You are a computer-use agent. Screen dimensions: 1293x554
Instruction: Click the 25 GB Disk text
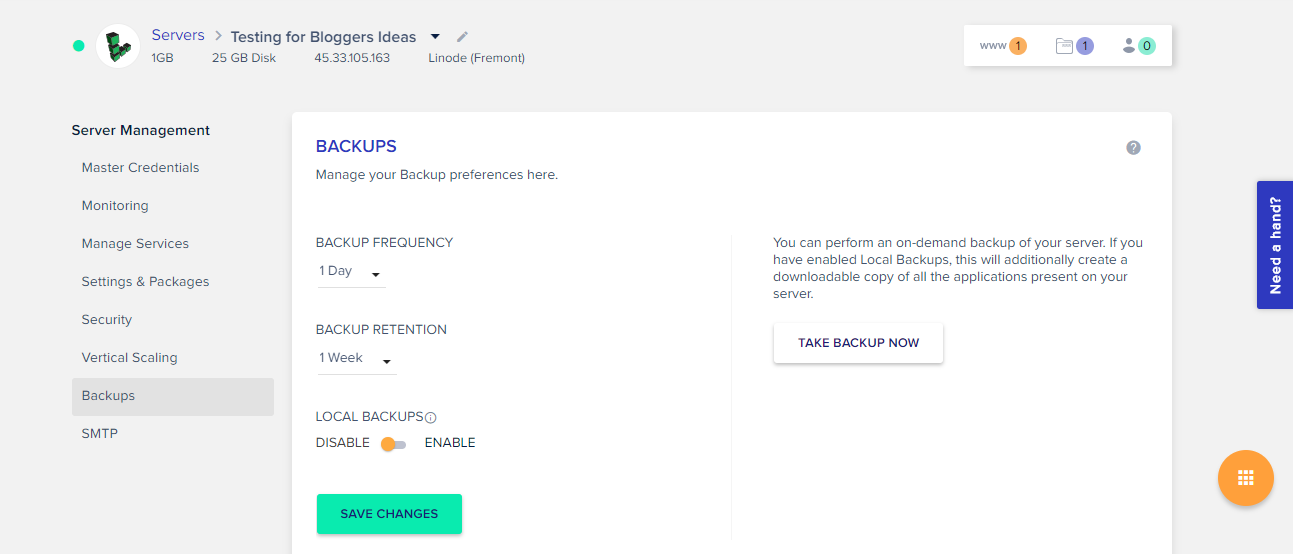point(244,58)
